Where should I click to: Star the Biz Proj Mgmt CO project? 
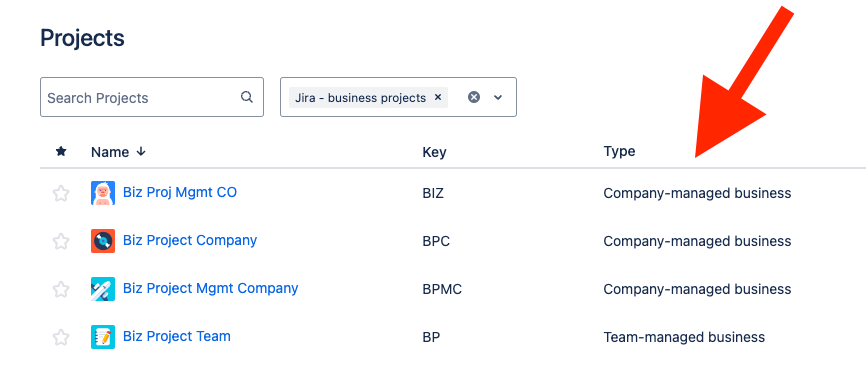(x=61, y=193)
